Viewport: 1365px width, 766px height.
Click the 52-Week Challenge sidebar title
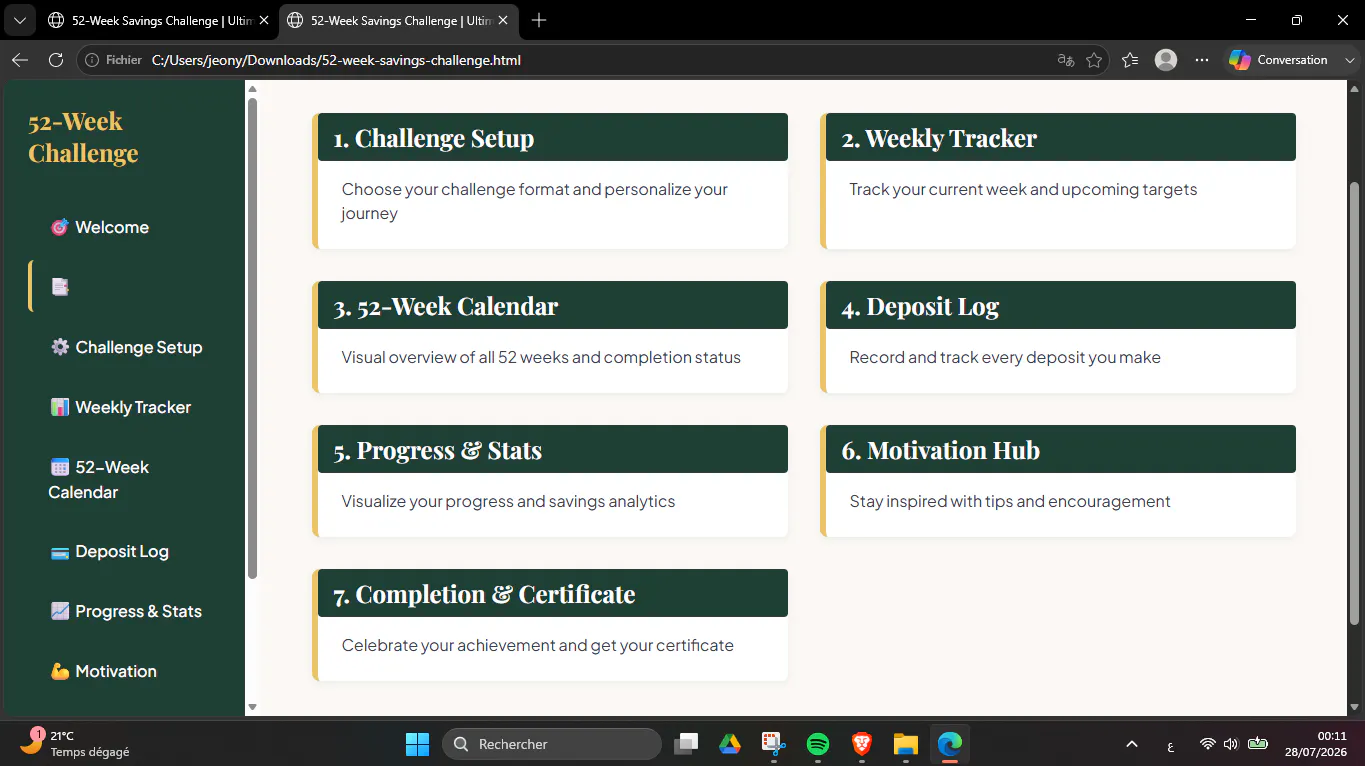pyautogui.click(x=83, y=137)
